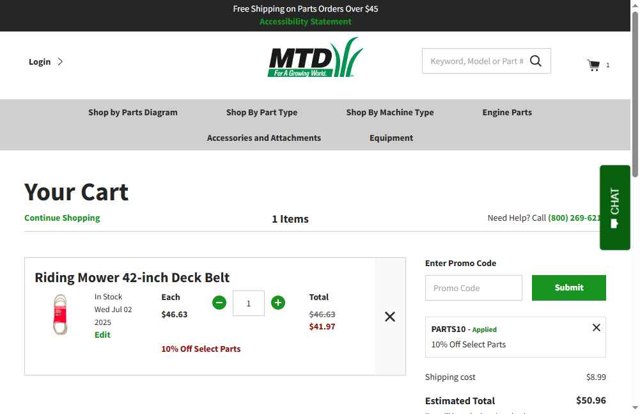
Task: Open the Equipment menu
Action: tap(391, 138)
